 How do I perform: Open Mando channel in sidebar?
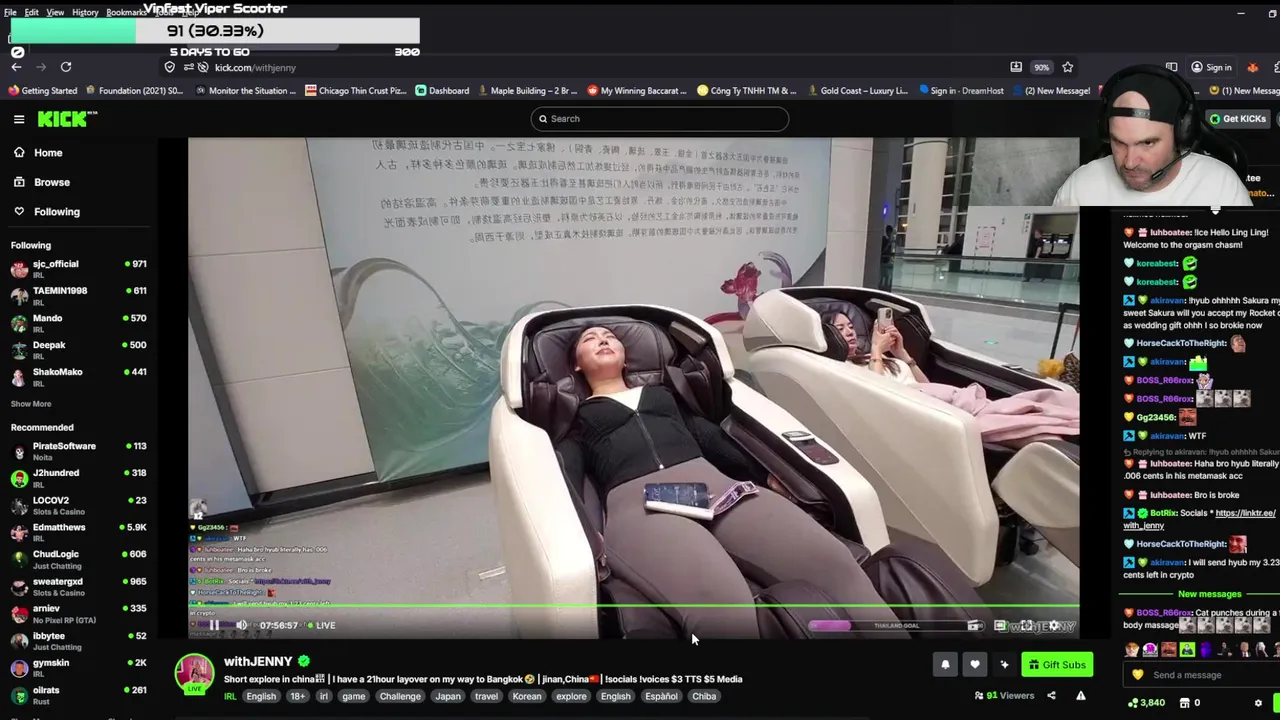[x=78, y=322]
